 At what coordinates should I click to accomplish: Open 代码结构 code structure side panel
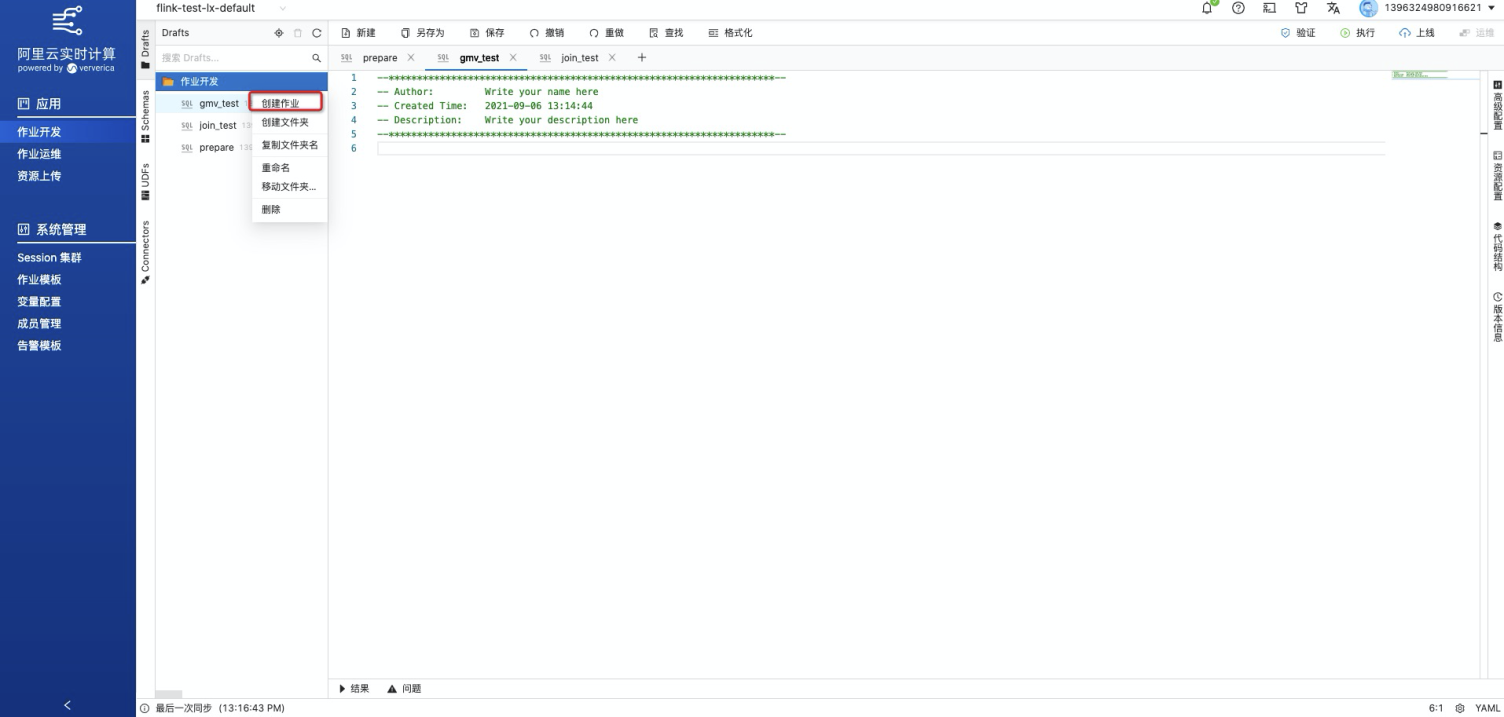point(1497,246)
